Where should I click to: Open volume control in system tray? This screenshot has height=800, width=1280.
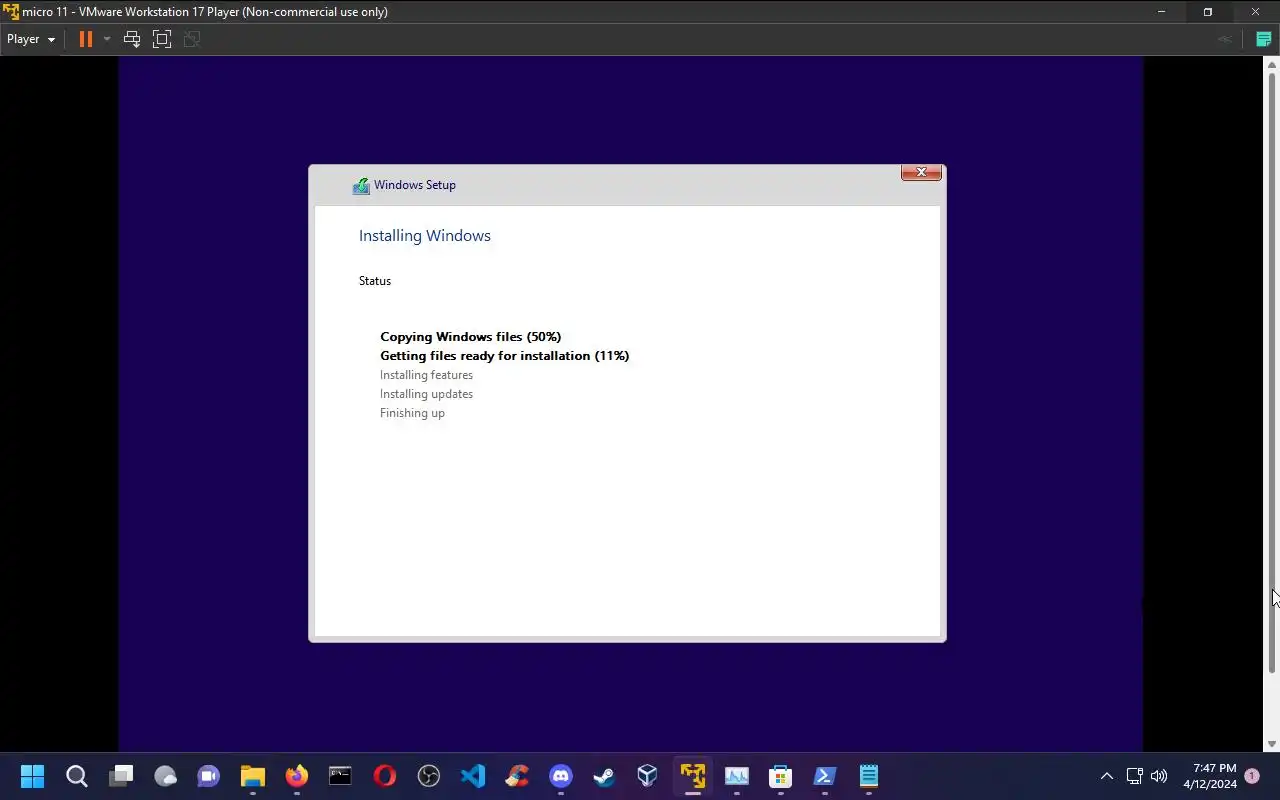click(x=1159, y=776)
